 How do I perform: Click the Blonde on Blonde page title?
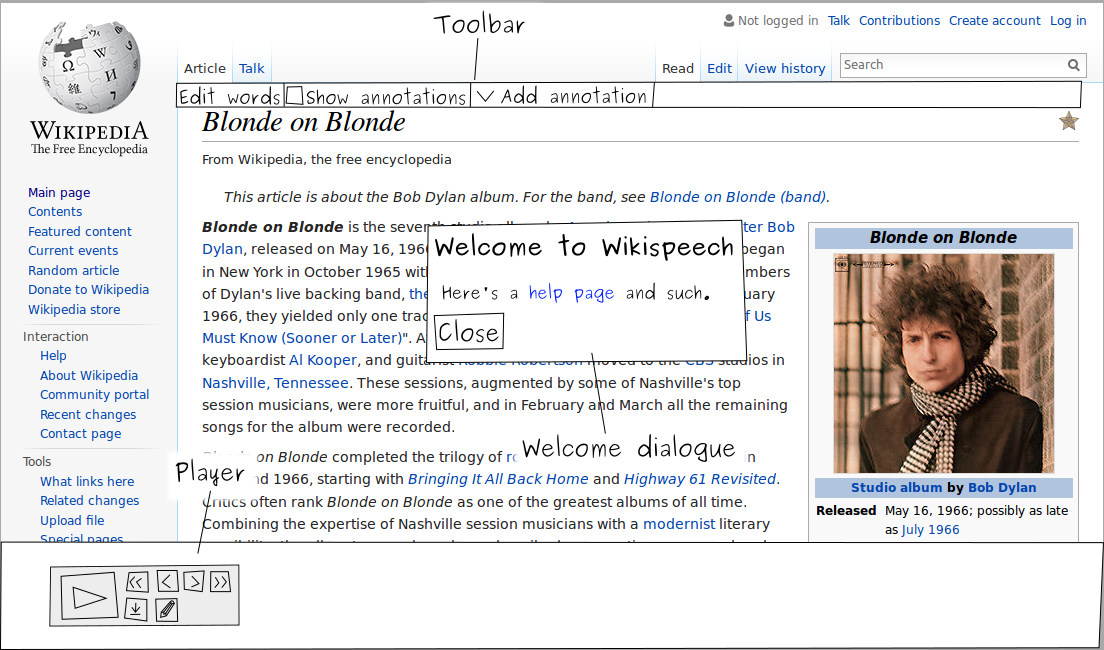pos(303,123)
